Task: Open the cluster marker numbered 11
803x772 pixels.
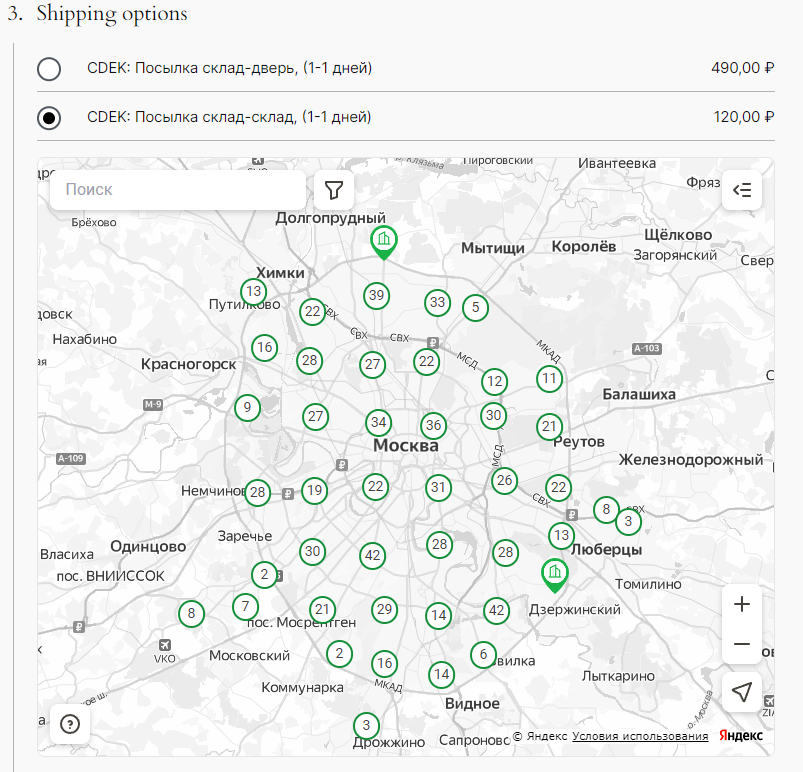Action: click(549, 379)
